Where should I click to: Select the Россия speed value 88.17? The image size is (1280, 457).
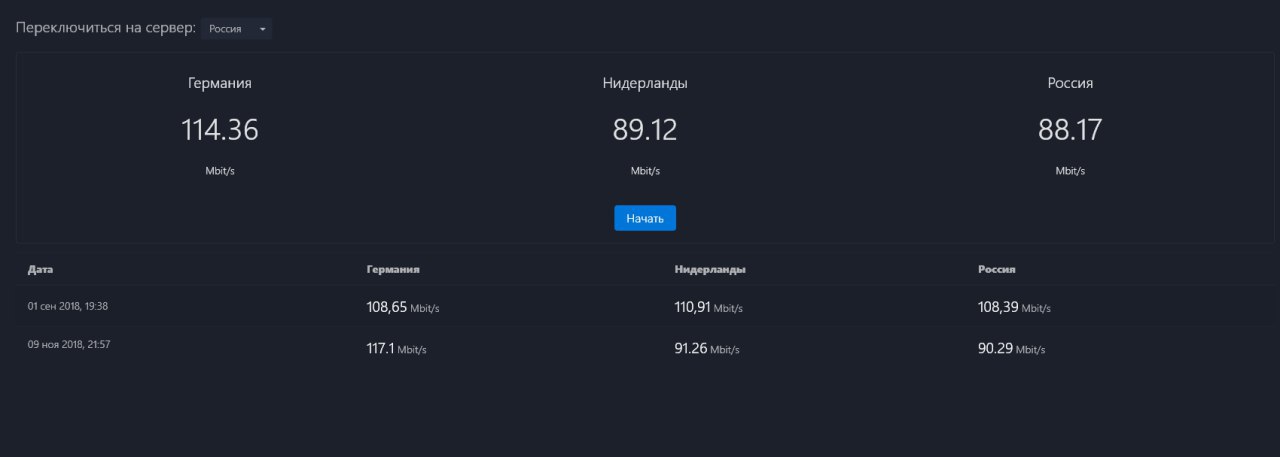(x=1070, y=130)
